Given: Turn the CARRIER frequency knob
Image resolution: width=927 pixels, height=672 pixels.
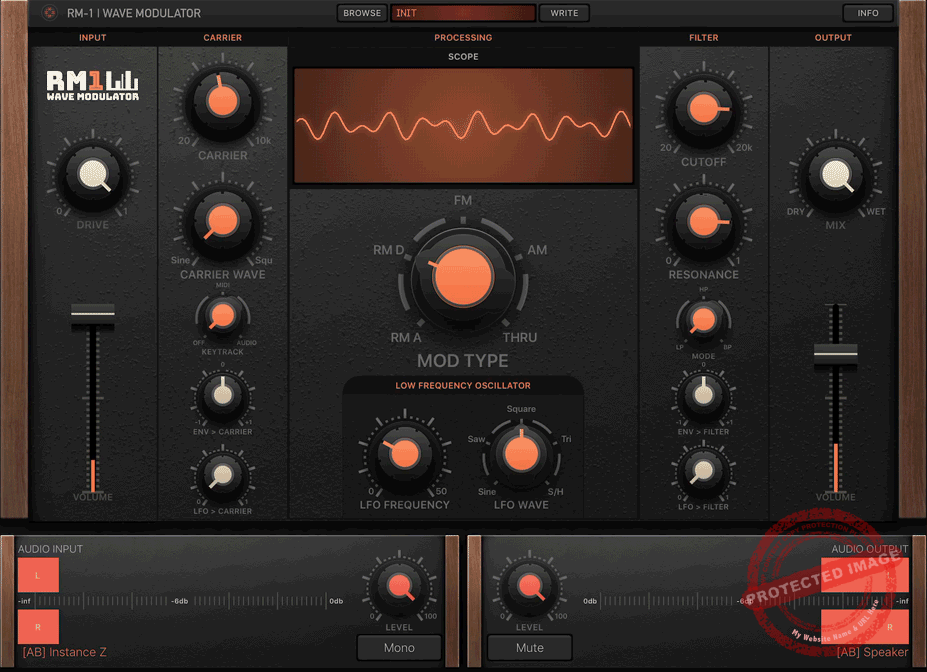Looking at the screenshot, I should tap(222, 101).
